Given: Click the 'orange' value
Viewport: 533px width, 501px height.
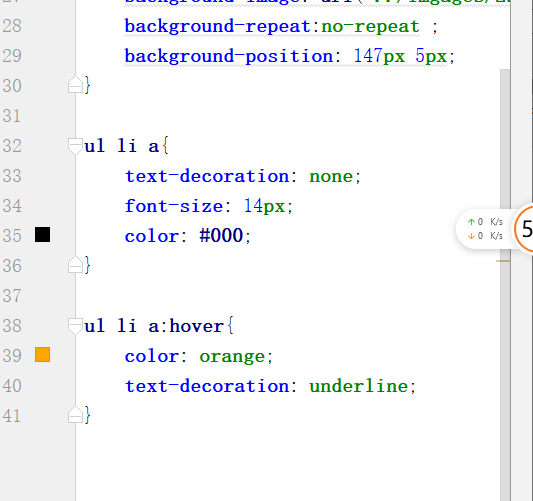Looking at the screenshot, I should pos(232,357).
